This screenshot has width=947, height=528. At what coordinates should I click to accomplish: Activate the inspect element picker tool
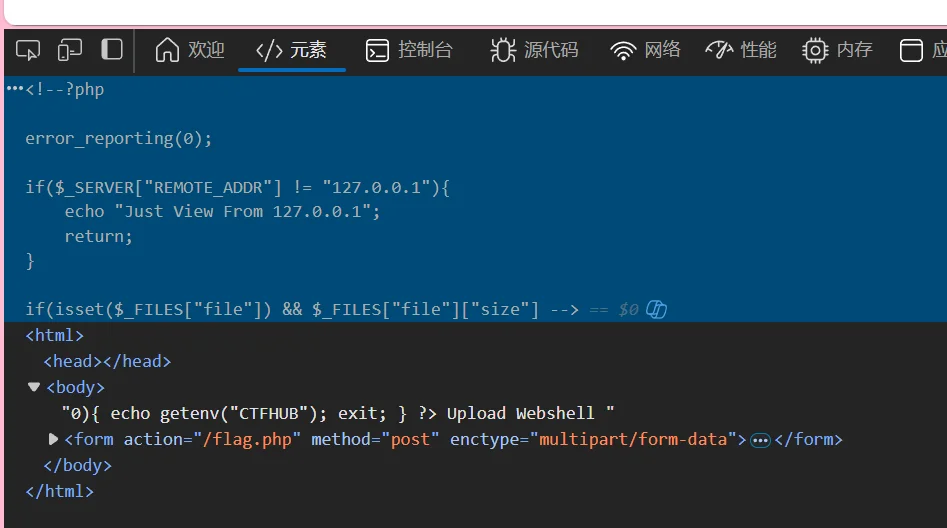click(28, 50)
